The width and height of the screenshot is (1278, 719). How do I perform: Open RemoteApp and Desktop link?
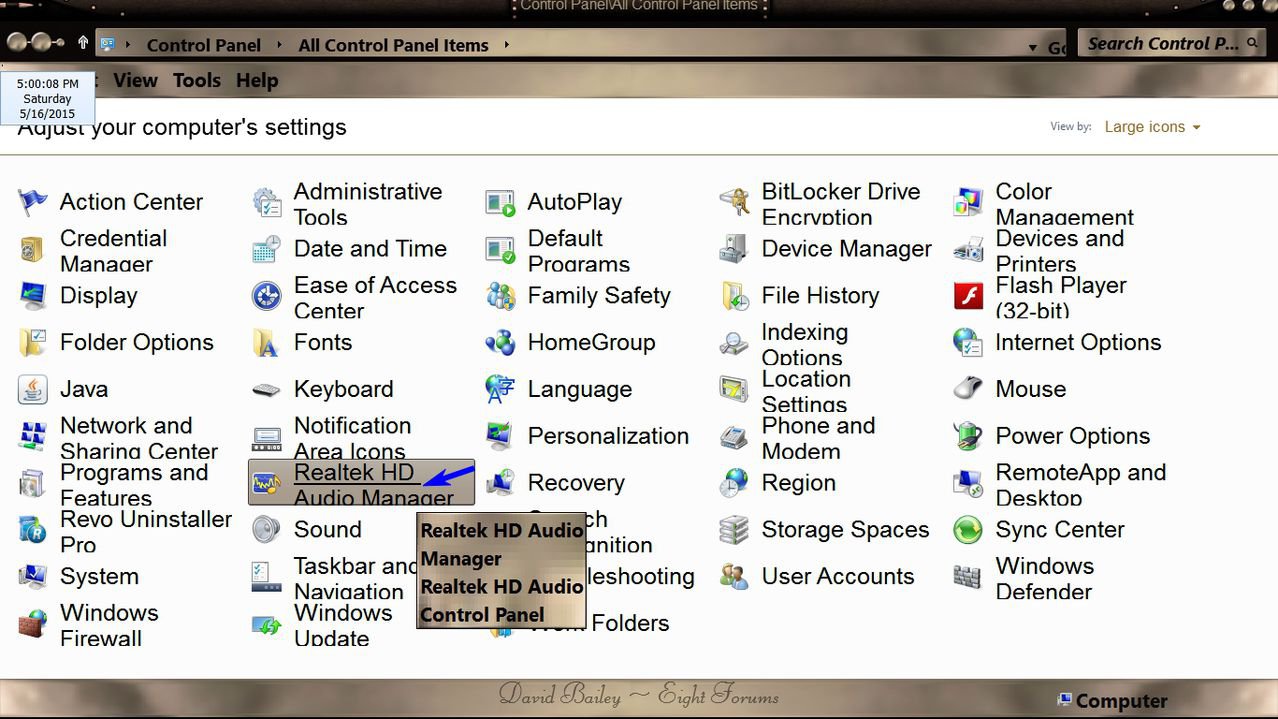[x=1081, y=484]
